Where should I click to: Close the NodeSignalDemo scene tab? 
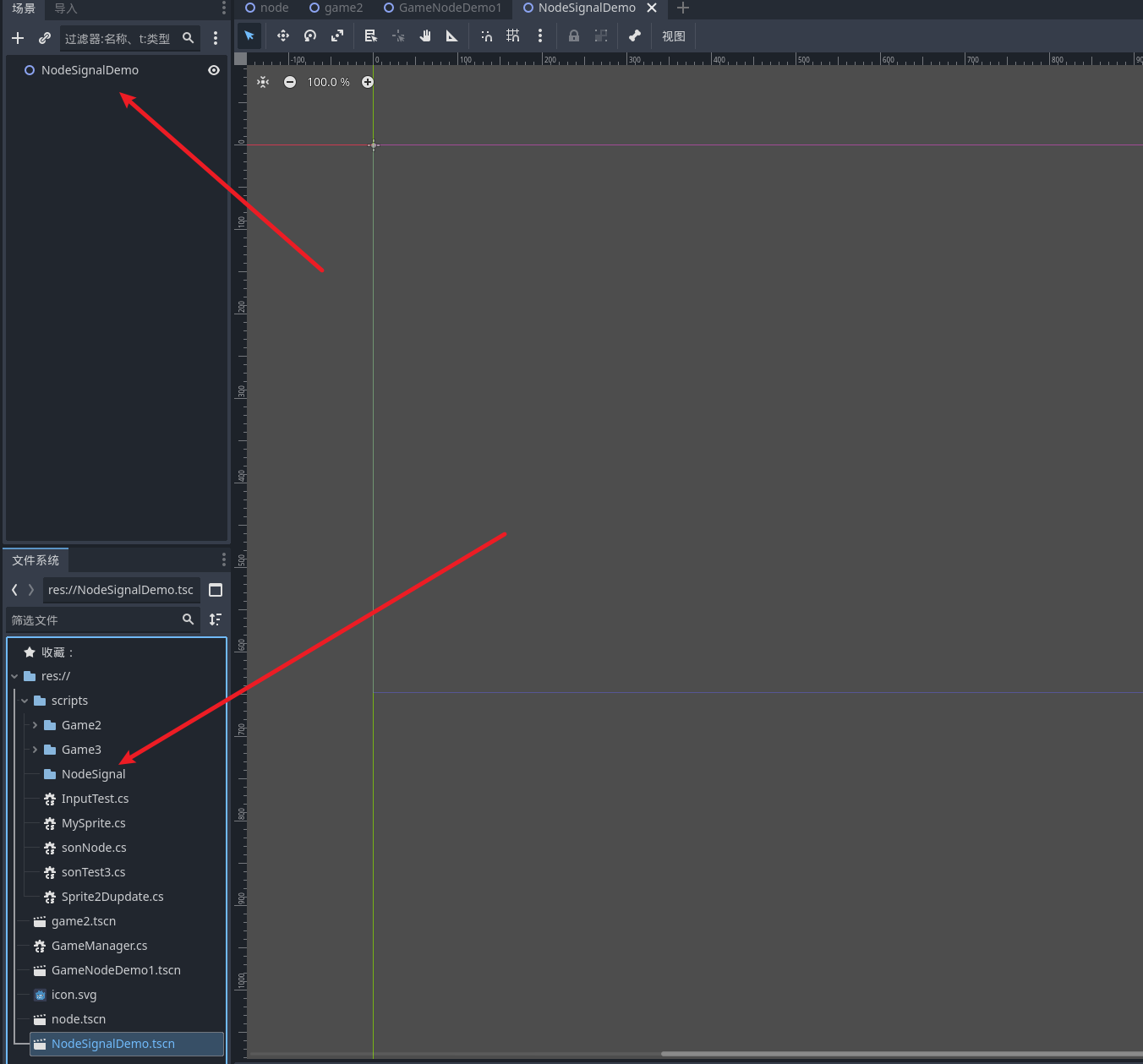click(652, 8)
